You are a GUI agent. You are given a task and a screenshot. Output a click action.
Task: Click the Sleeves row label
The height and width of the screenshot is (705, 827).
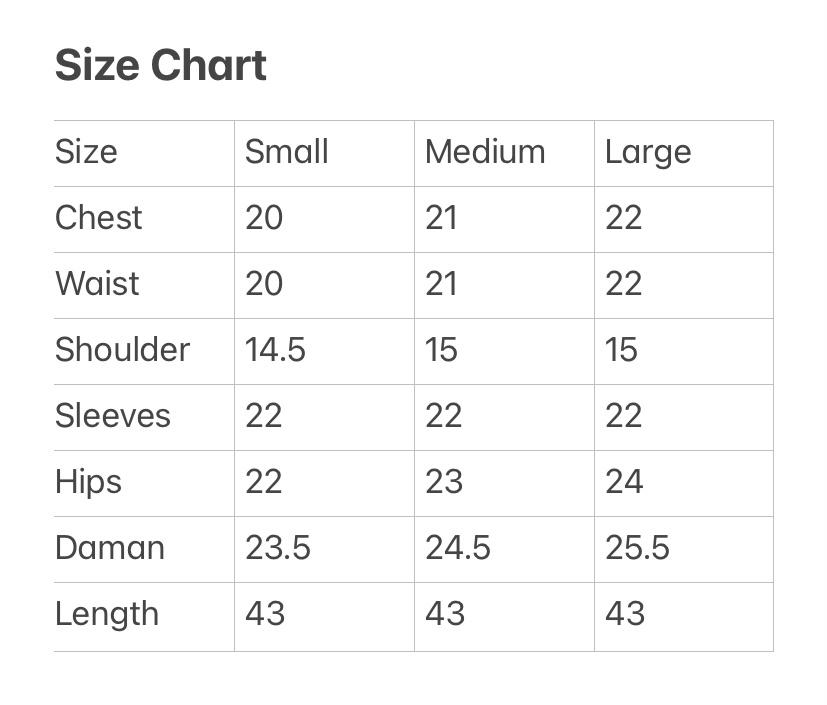click(x=112, y=416)
